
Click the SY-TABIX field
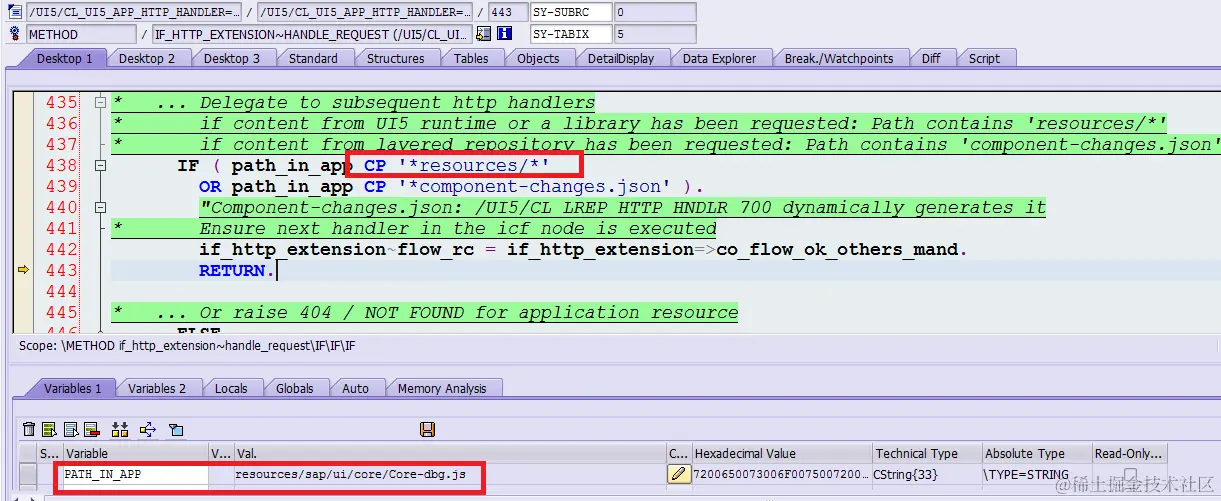tap(570, 34)
